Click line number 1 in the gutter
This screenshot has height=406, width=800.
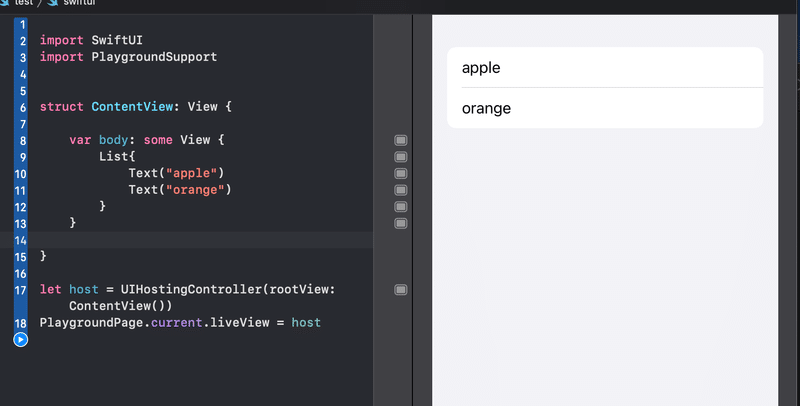tap(22, 24)
